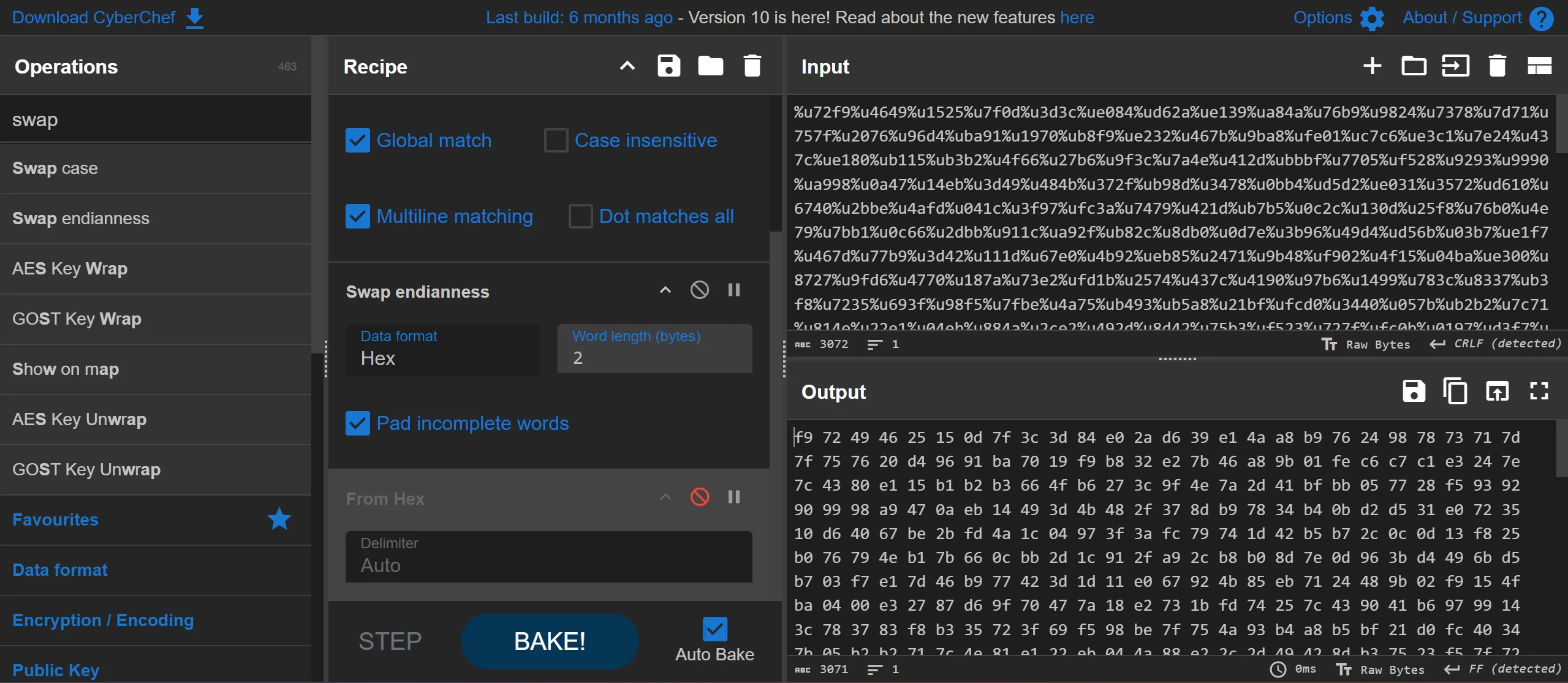Image resolution: width=1568 pixels, height=683 pixels.
Task: Replace input with the output
Action: 1497,391
